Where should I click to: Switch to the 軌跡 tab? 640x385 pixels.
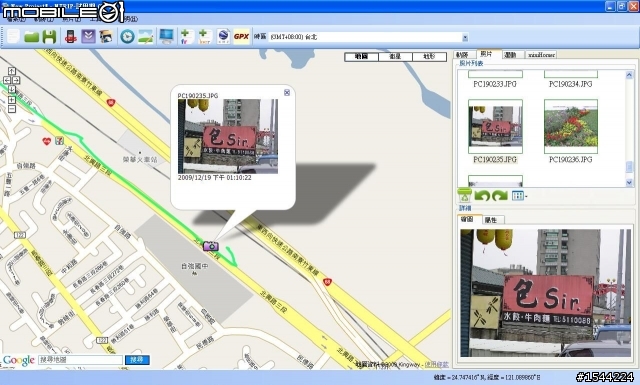pyautogui.click(x=463, y=55)
